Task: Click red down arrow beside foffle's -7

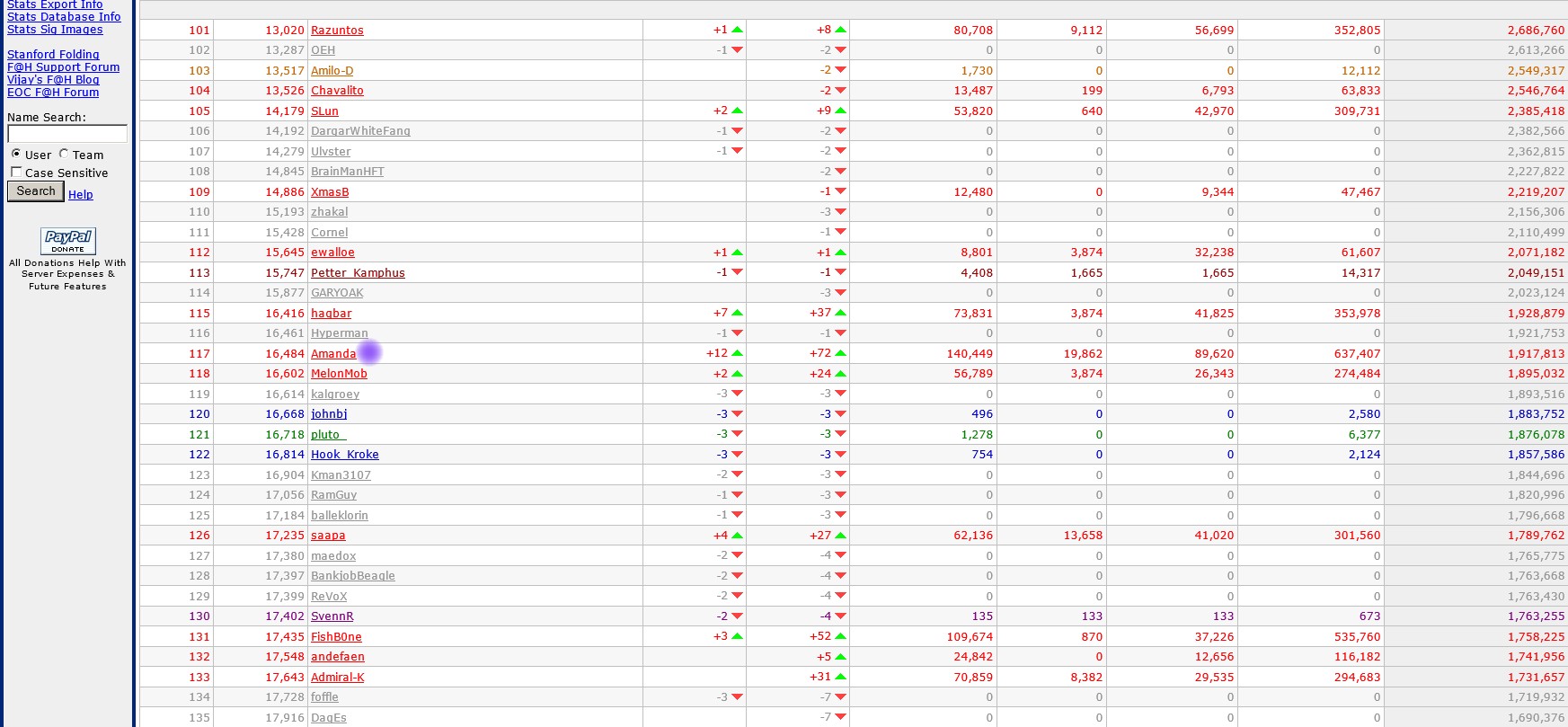Action: (841, 697)
